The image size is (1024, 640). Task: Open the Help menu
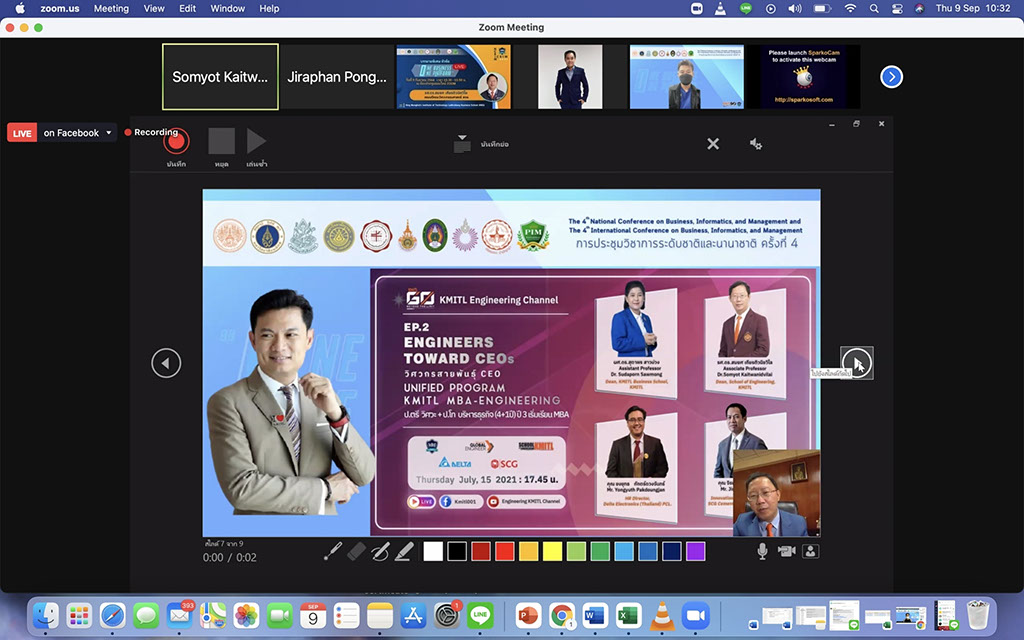click(x=269, y=8)
